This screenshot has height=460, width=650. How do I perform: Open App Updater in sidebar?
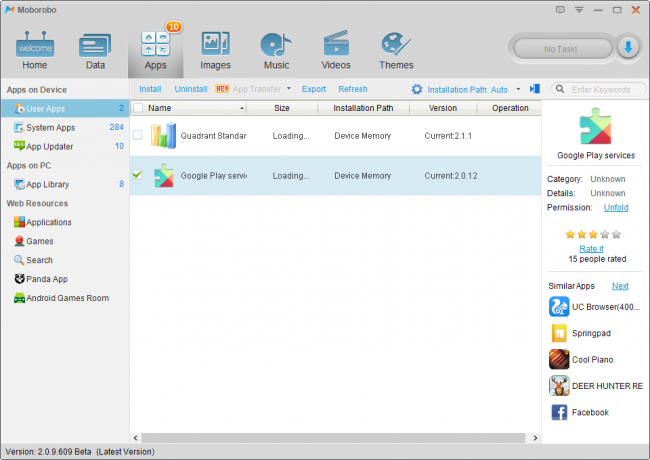pos(65,146)
